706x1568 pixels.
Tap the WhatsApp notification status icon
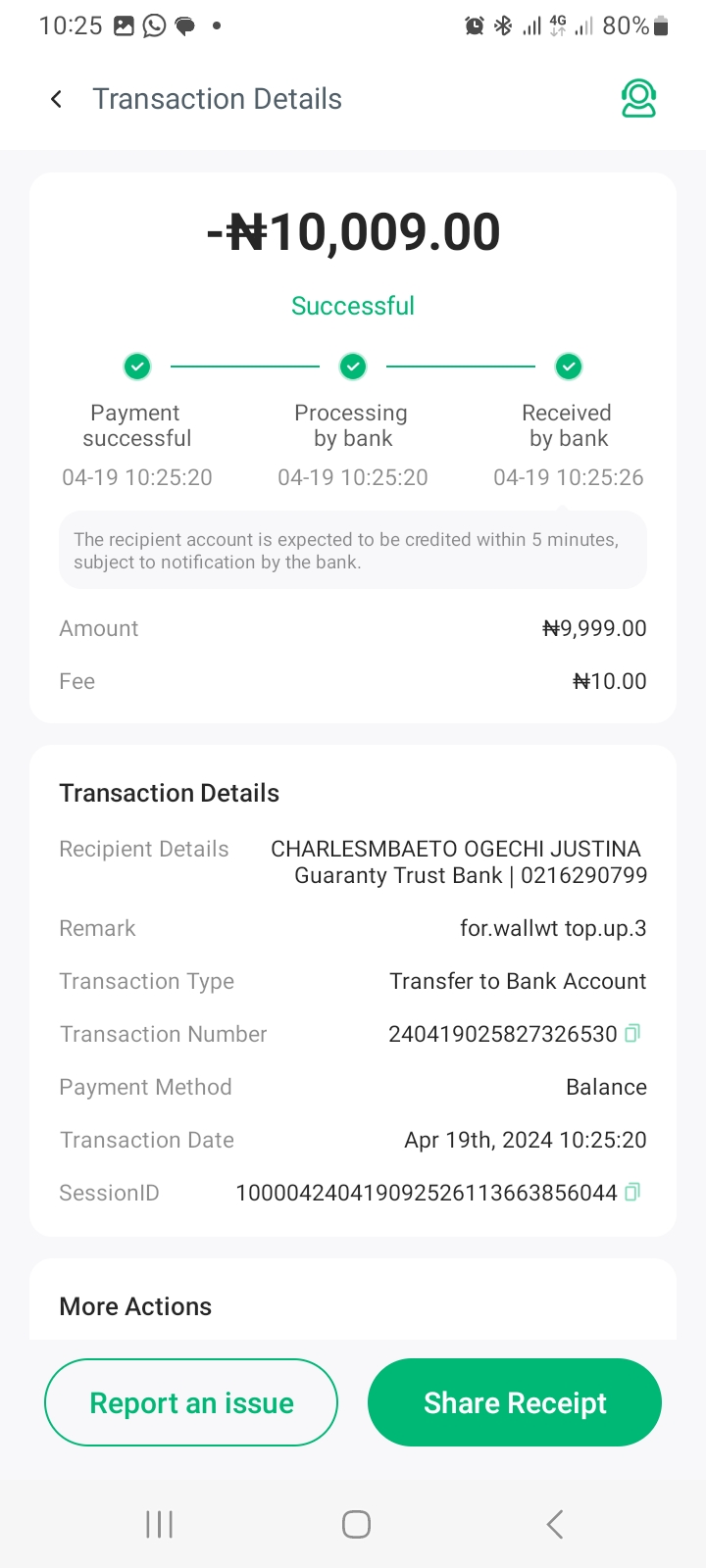(x=154, y=25)
